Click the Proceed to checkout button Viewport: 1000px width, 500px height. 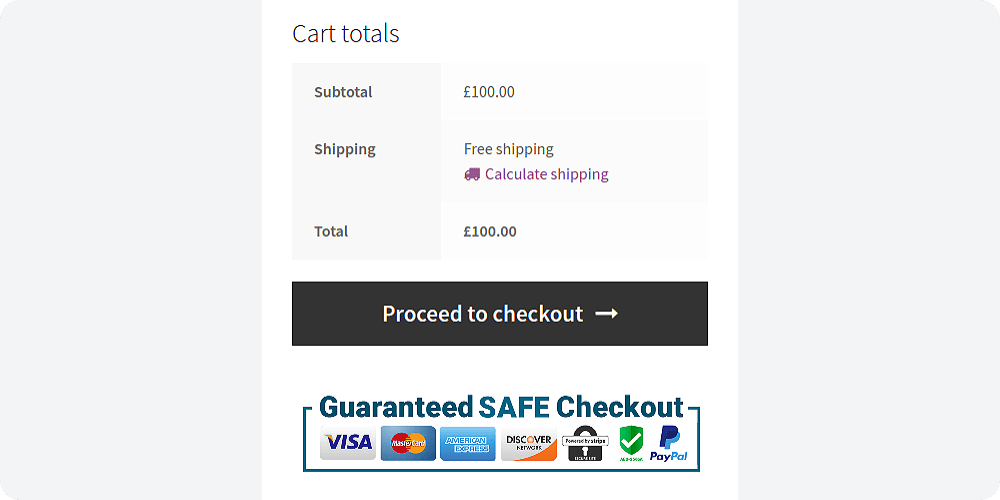tap(500, 314)
